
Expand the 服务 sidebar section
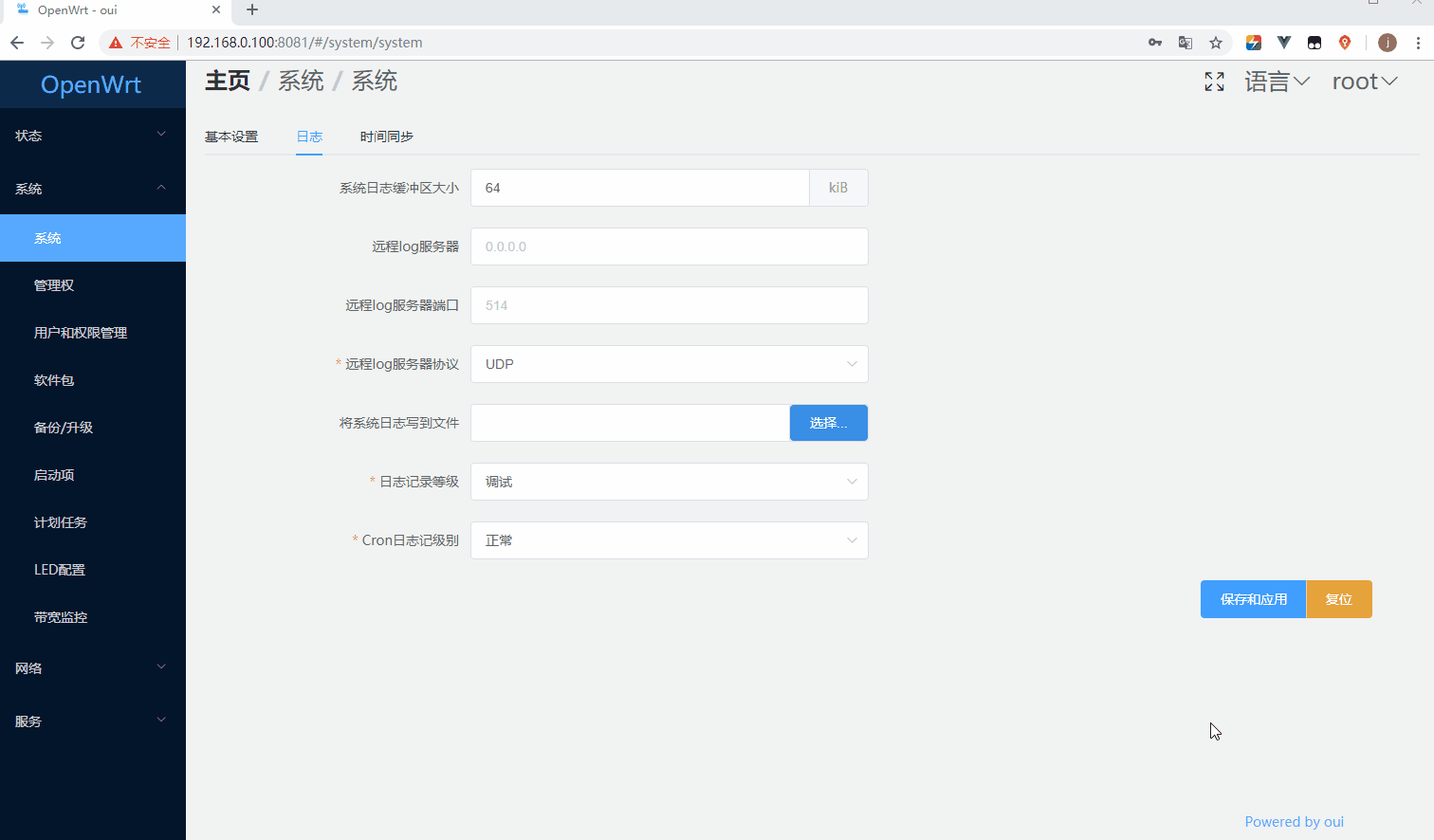pyautogui.click(x=92, y=721)
